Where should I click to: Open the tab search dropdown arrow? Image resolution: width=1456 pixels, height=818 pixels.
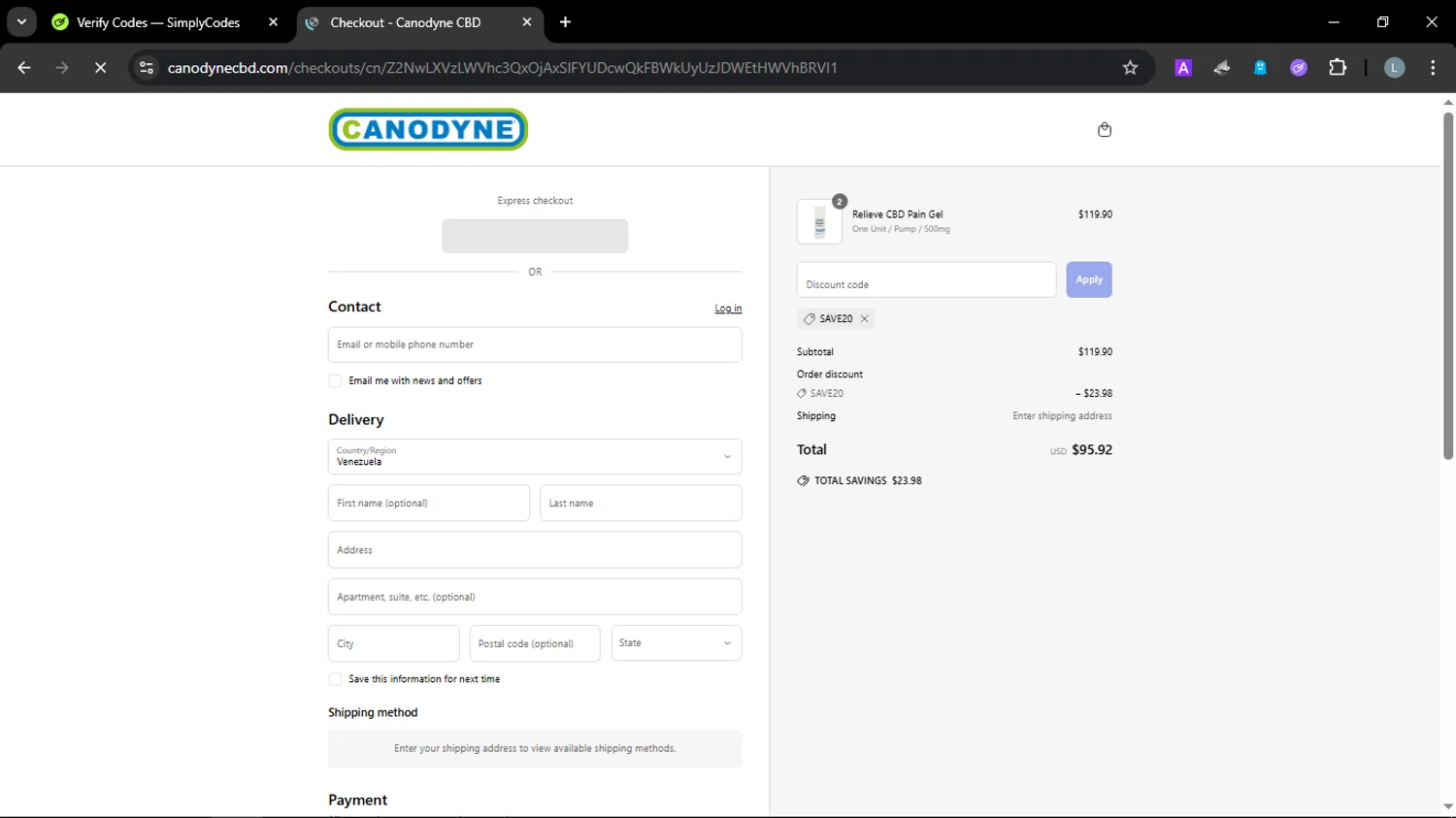point(21,21)
